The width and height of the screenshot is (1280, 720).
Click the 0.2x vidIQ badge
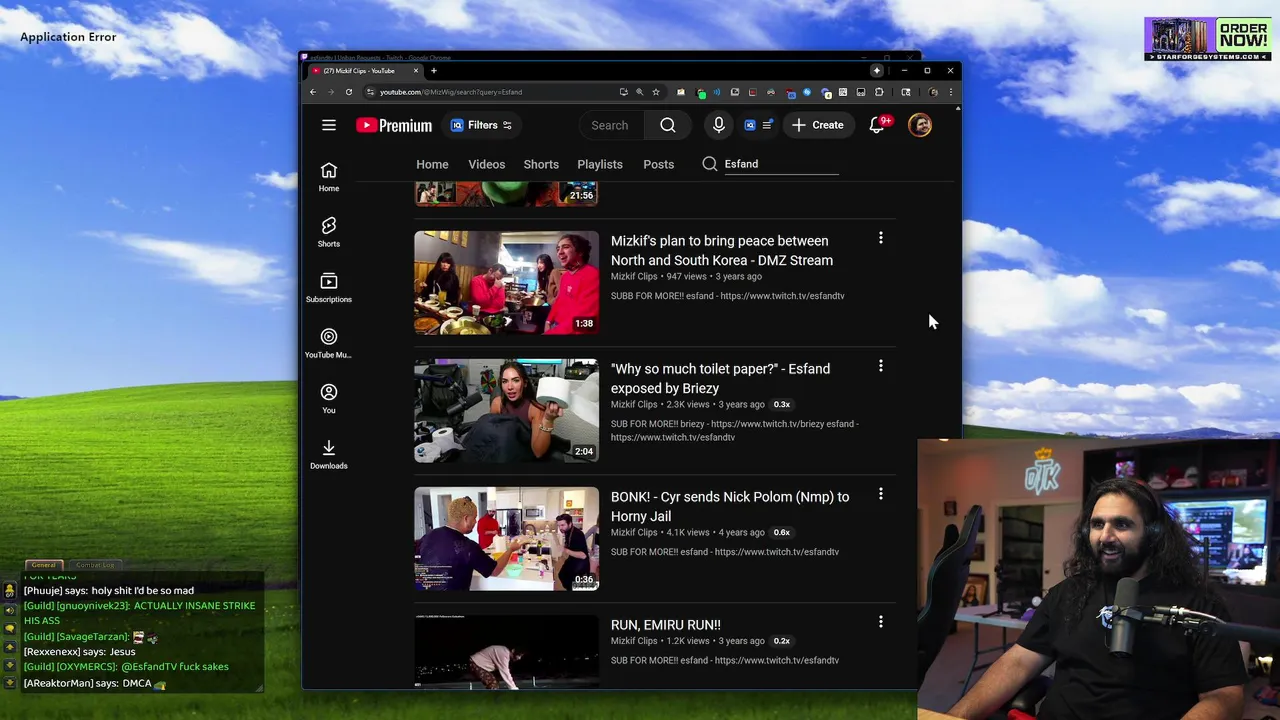782,641
